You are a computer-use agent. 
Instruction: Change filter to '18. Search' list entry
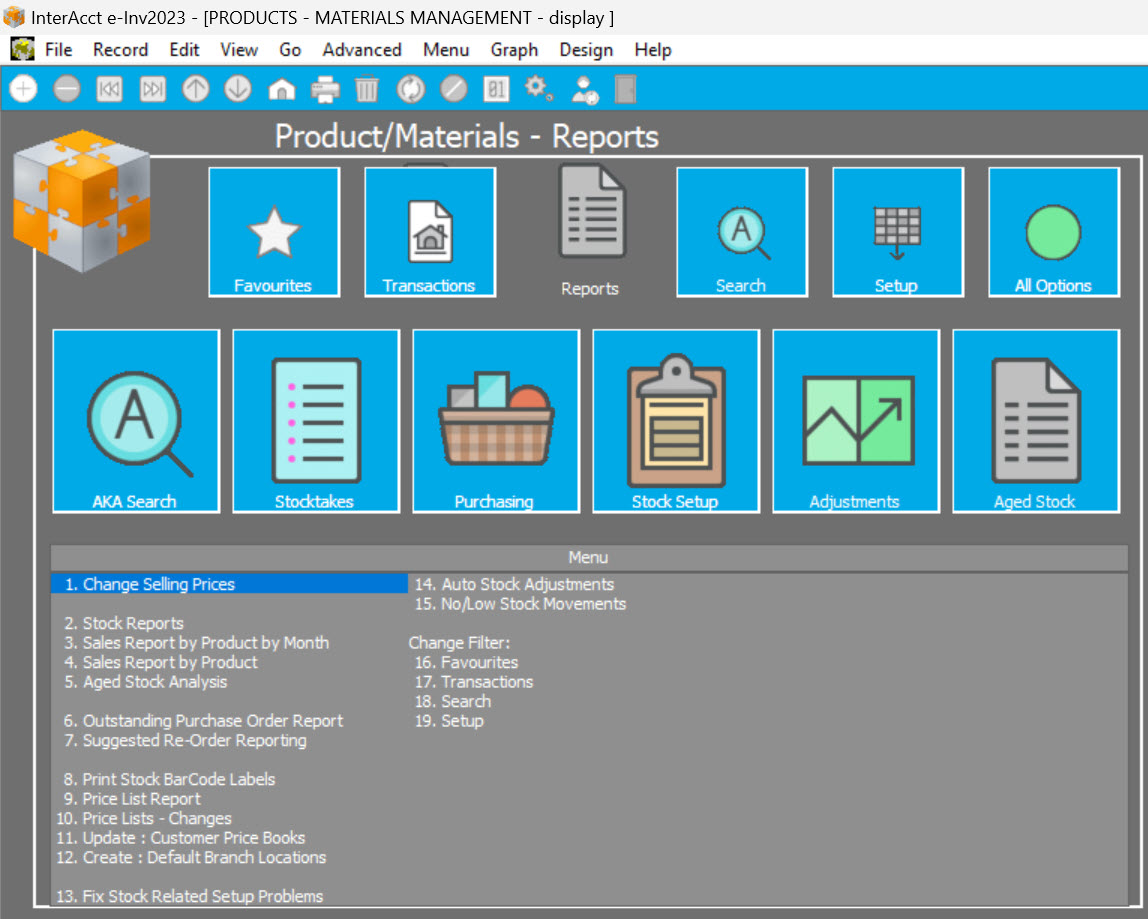click(452, 701)
